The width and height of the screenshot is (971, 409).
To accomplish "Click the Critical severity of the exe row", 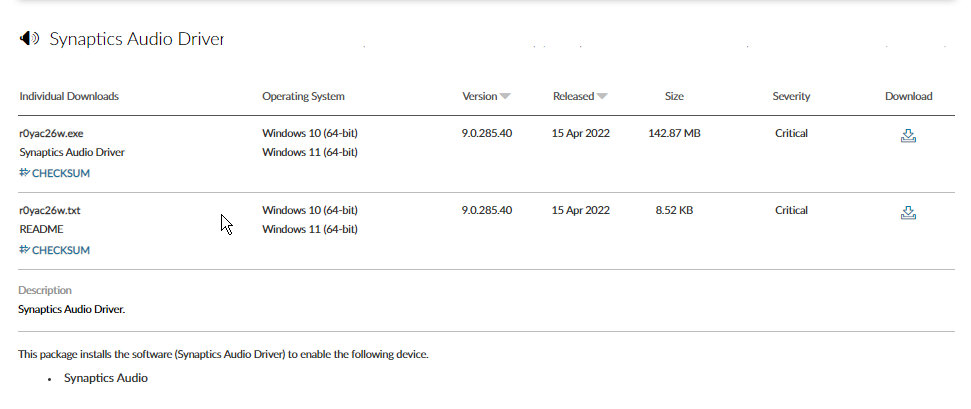I will [x=791, y=133].
